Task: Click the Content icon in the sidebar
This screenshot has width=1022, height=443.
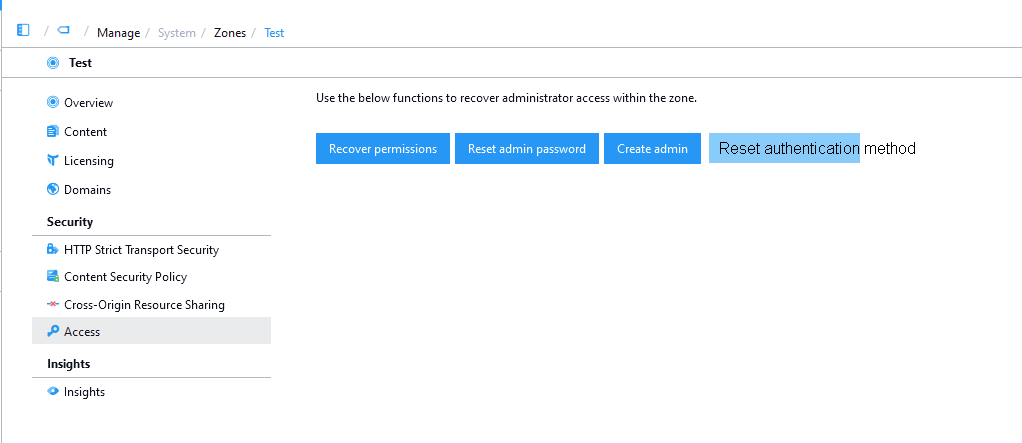Action: point(53,131)
